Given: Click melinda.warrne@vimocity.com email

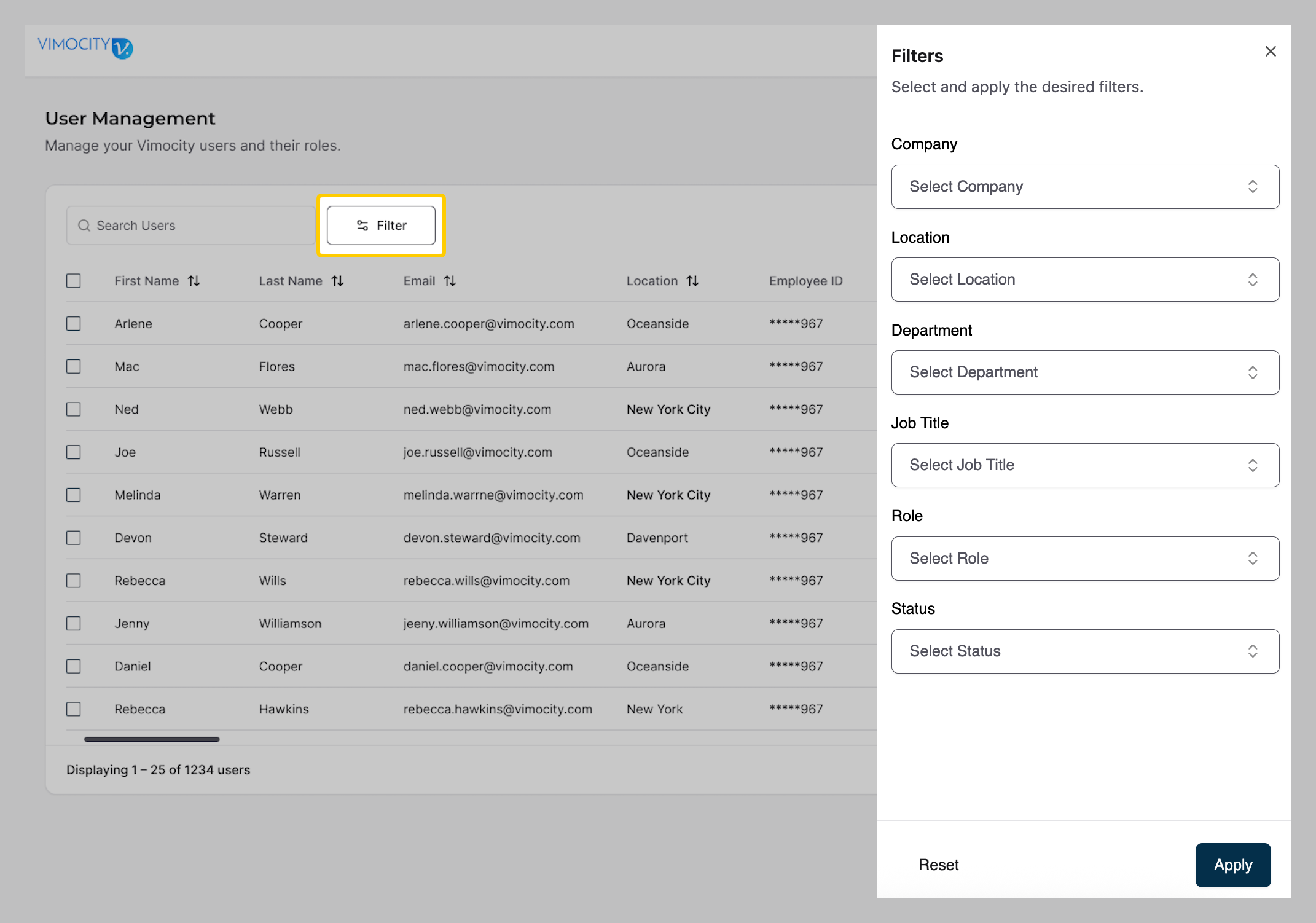Looking at the screenshot, I should [493, 495].
